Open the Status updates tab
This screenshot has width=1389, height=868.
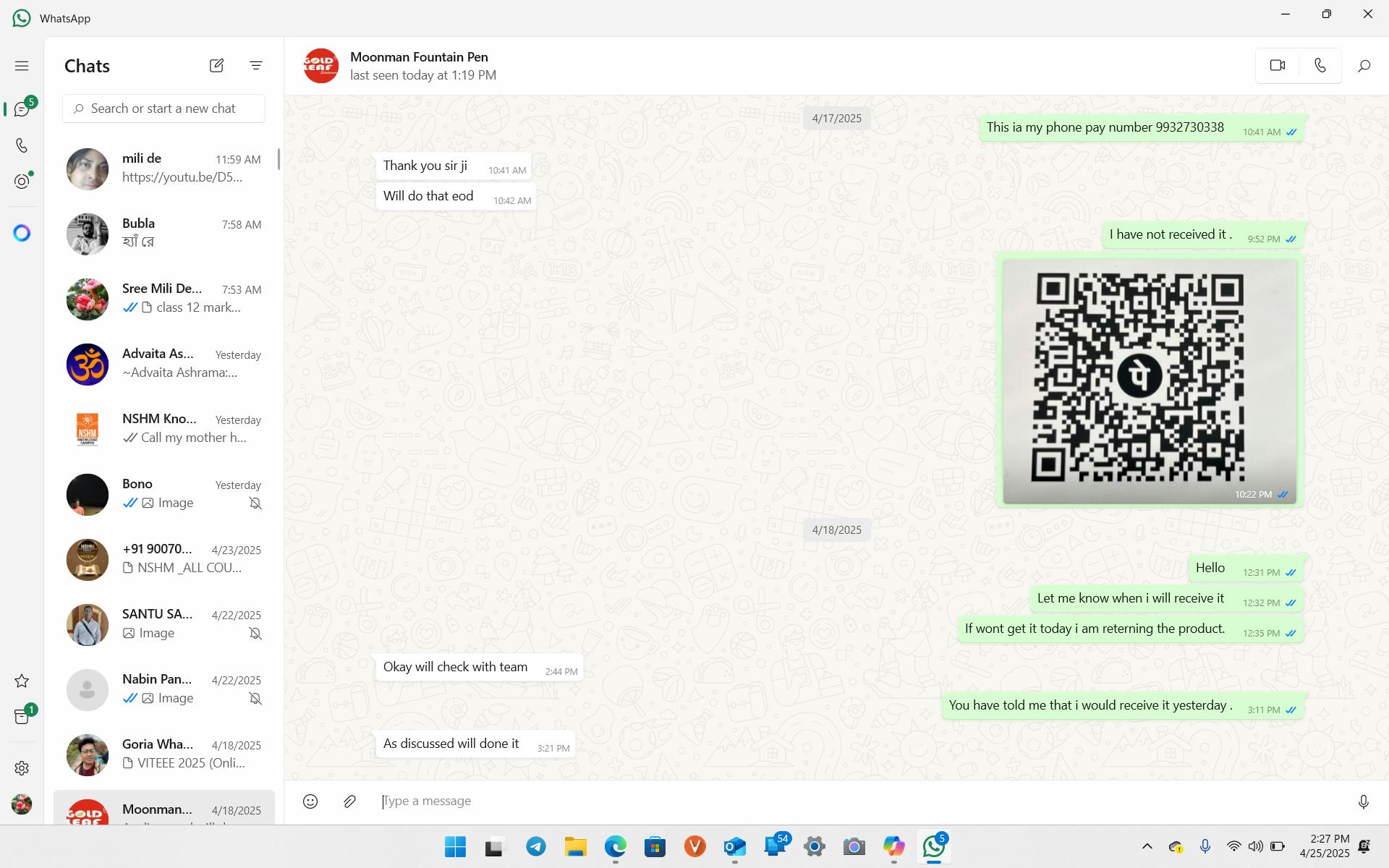click(x=22, y=182)
